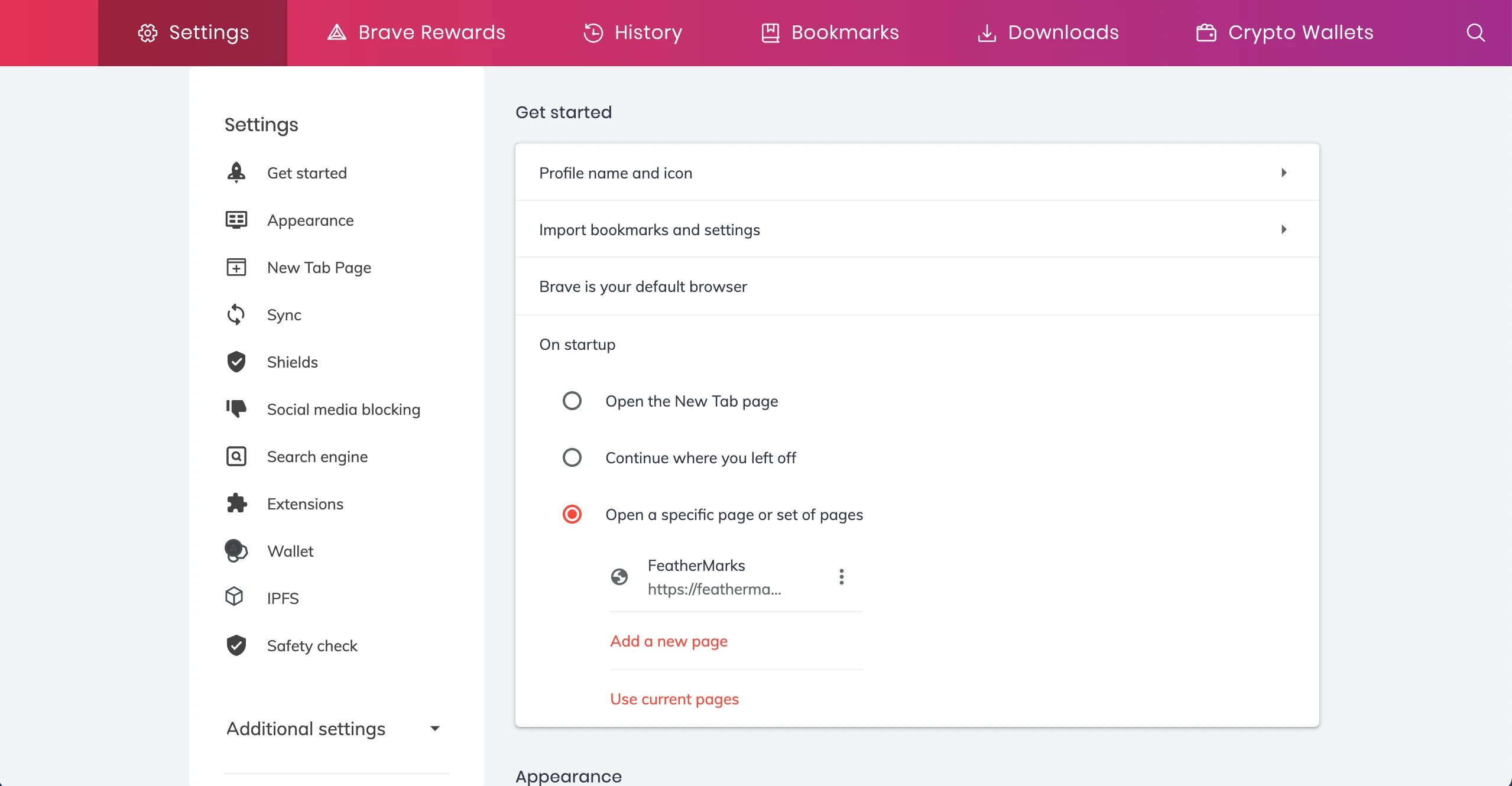The width and height of the screenshot is (1512, 786).
Task: Click the puzzle piece Extensions icon
Action: point(236,504)
